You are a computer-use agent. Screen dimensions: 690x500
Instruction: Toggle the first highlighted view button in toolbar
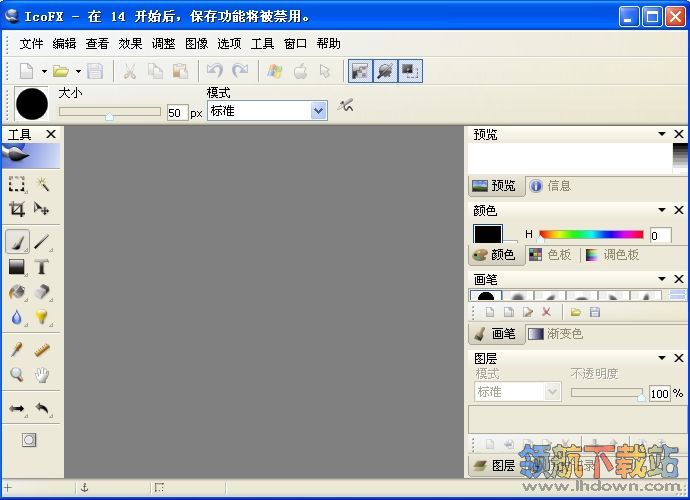360,71
